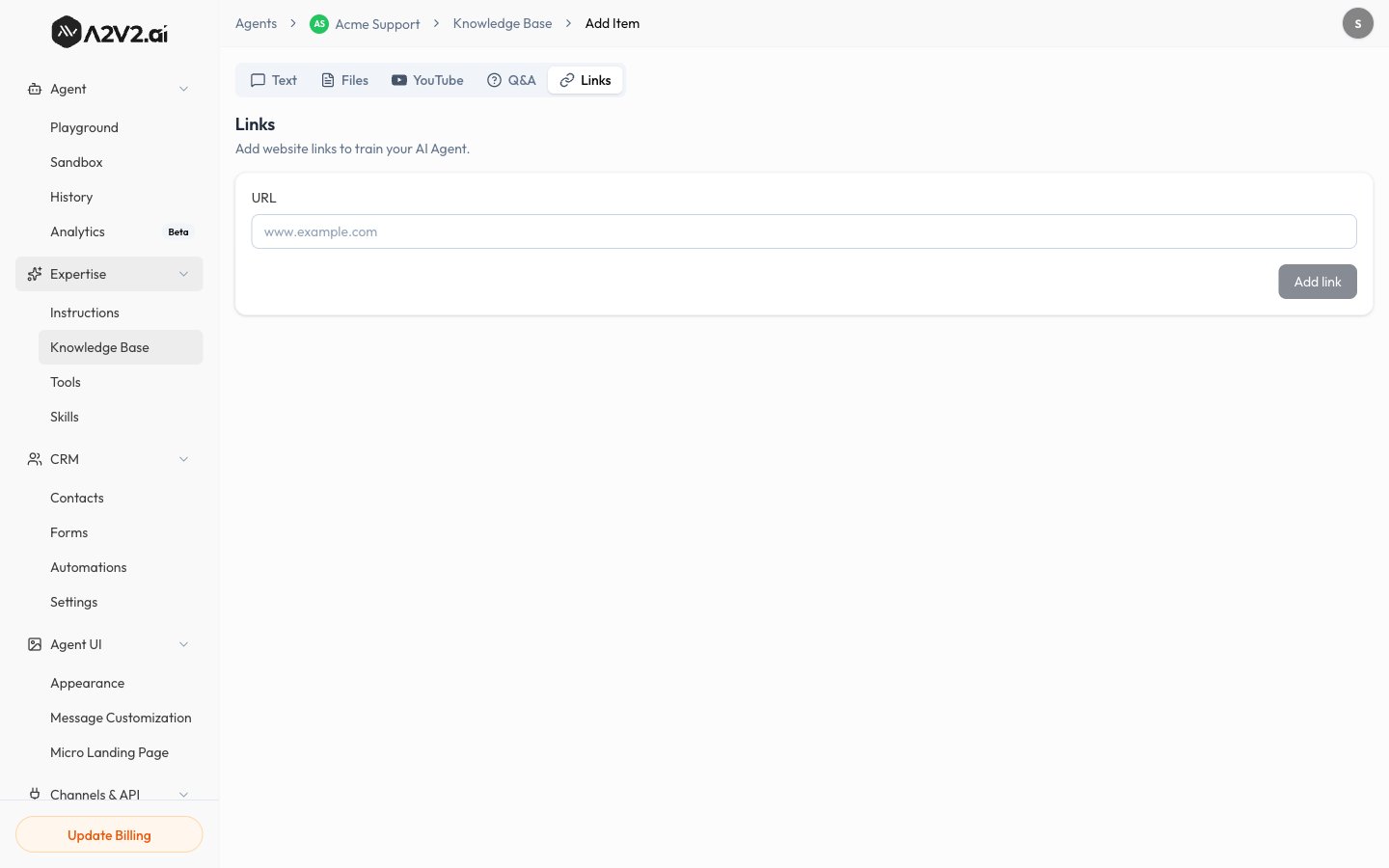Click the Links section heading
1389x868 pixels.
point(255,124)
